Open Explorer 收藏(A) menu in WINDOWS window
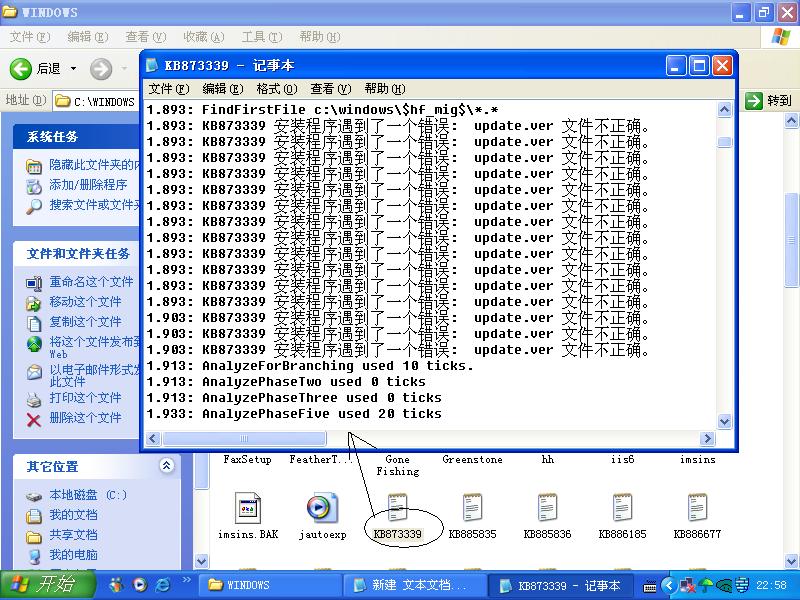 coord(204,37)
